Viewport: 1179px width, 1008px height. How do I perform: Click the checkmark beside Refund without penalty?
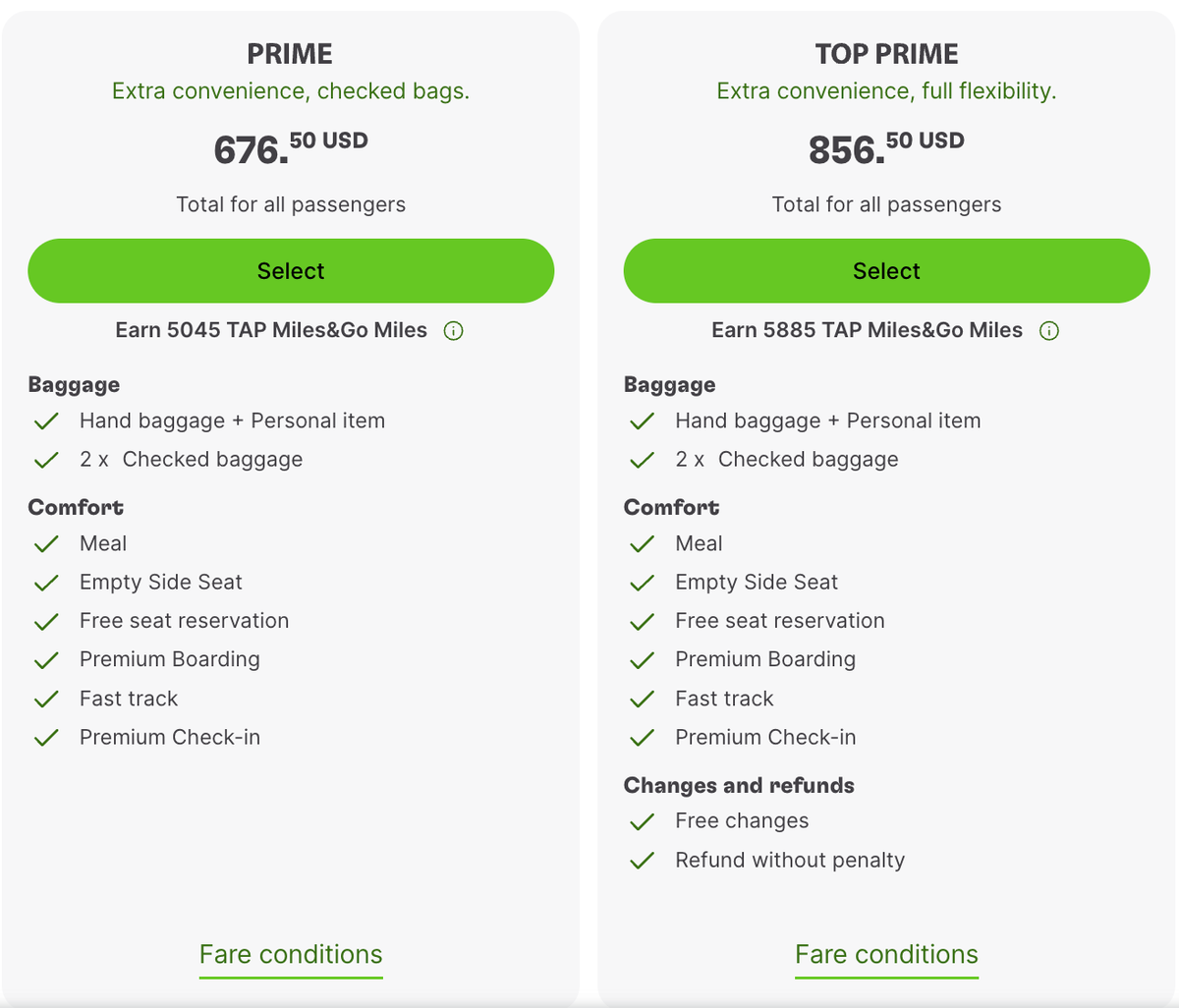pyautogui.click(x=642, y=860)
